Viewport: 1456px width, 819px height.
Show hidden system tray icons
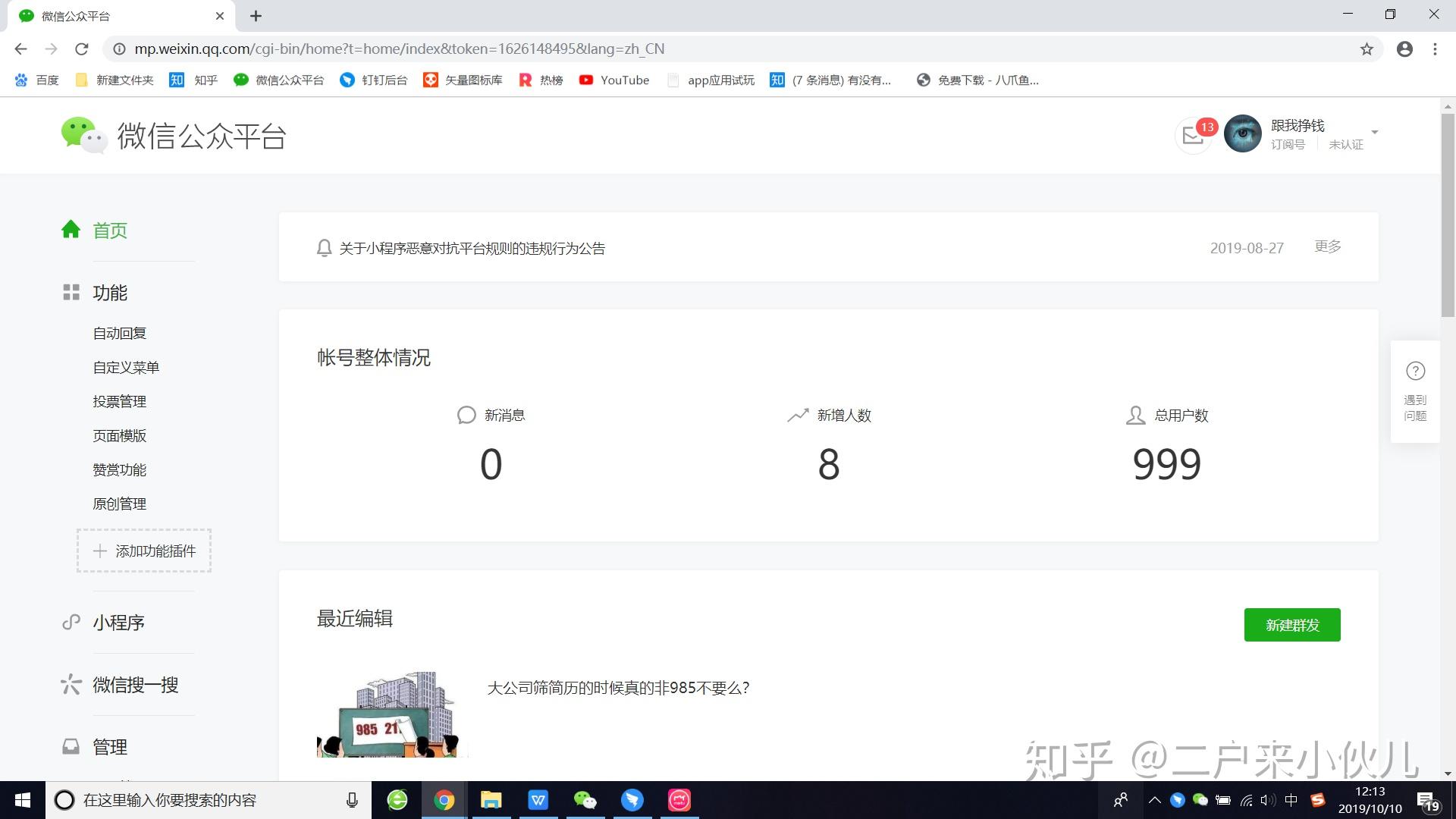(x=1154, y=800)
